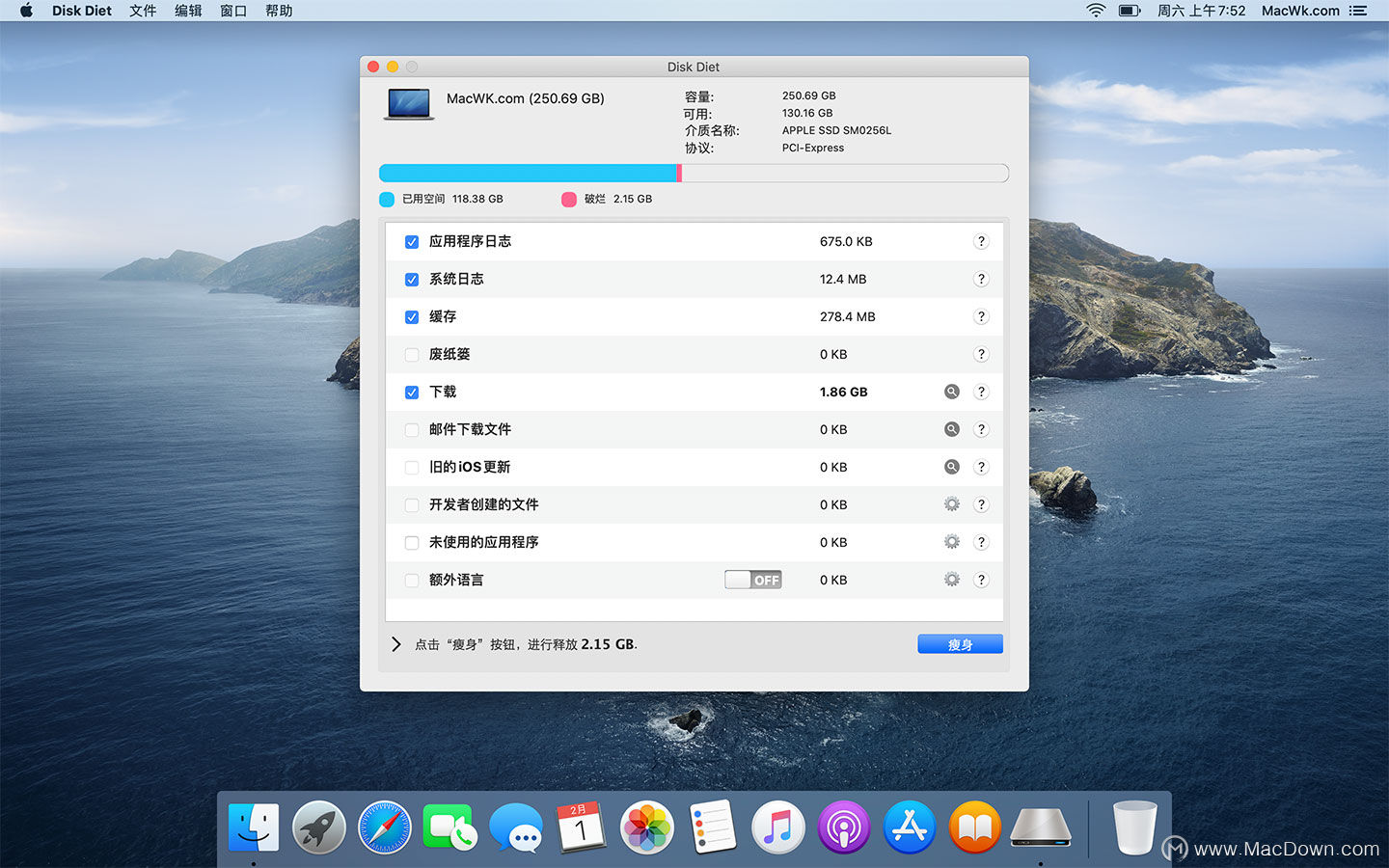The image size is (1389, 868).
Task: Click help icon for 旧的iOS更新 row
Action: pyautogui.click(x=981, y=467)
